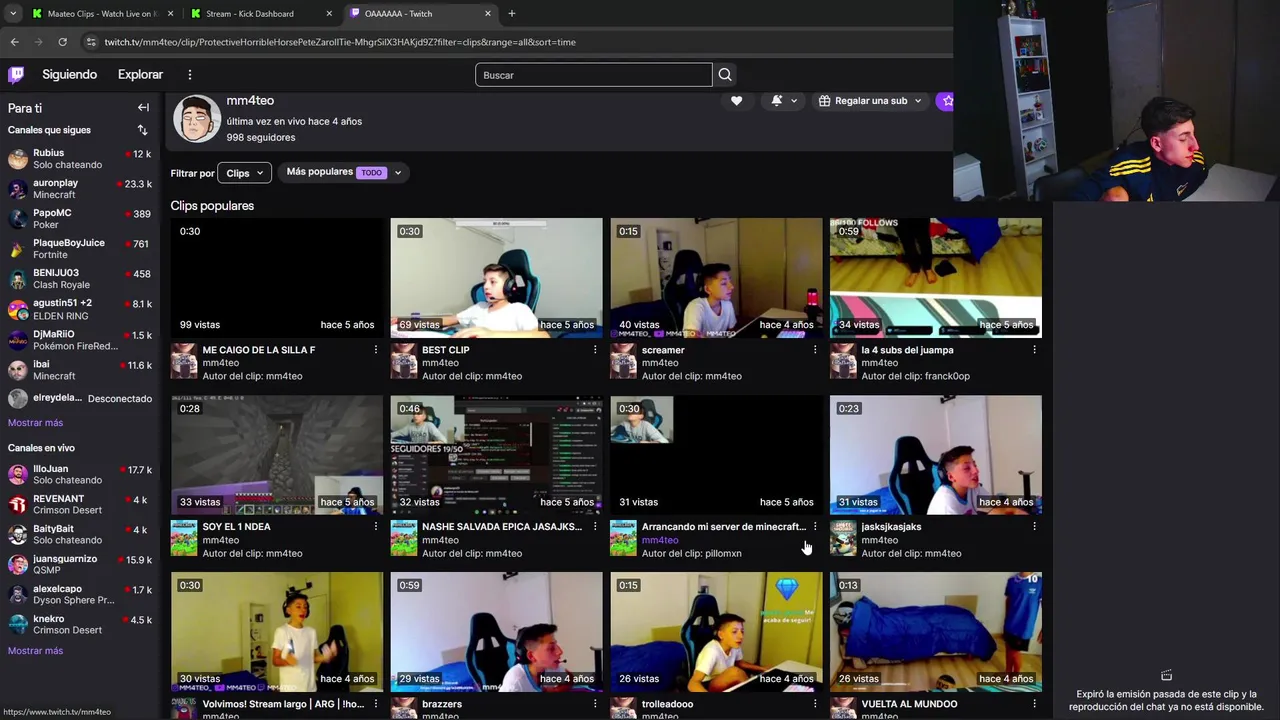Open alexelcapo live channel in sidebar
Screen dimensions: 1280x720
80,595
